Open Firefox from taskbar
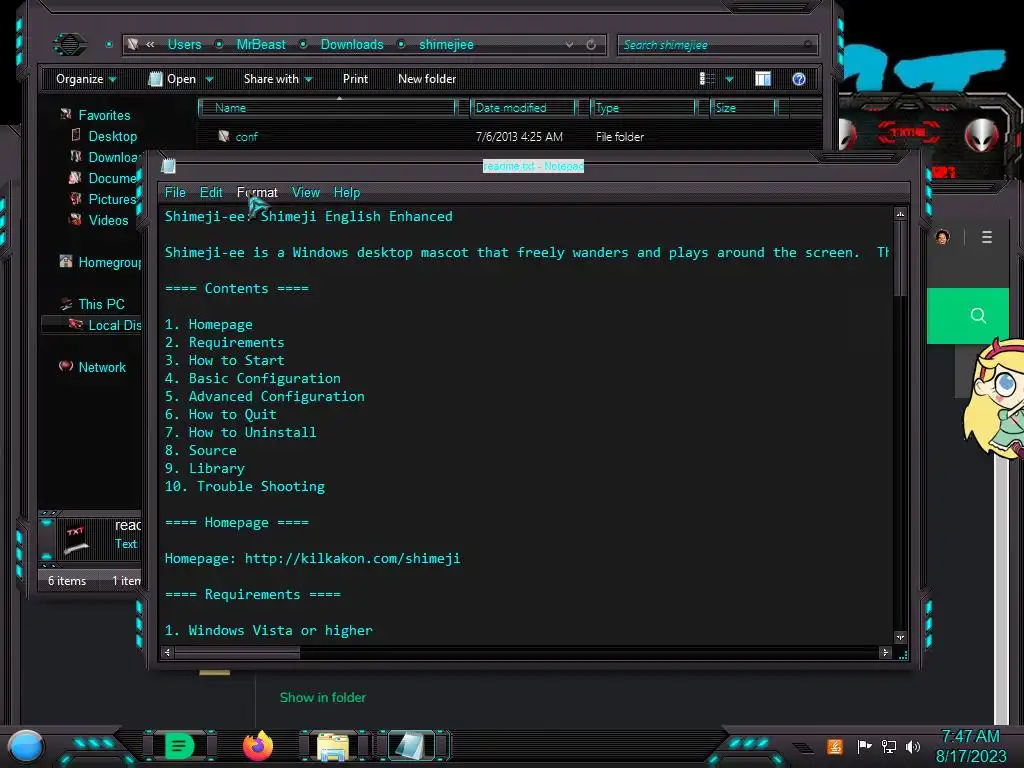The image size is (1024, 768). tap(257, 746)
